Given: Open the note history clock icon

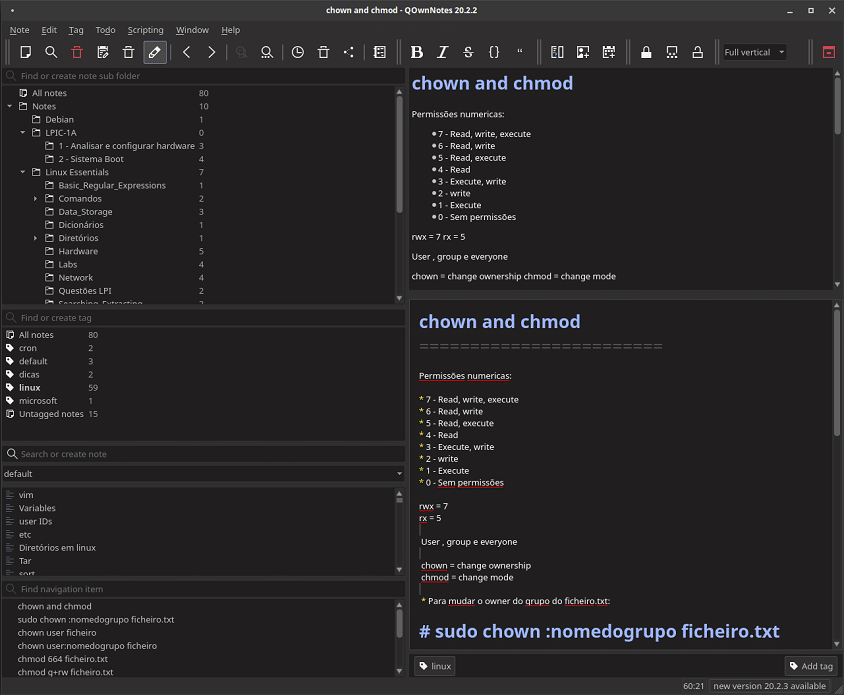Looking at the screenshot, I should tap(297, 52).
